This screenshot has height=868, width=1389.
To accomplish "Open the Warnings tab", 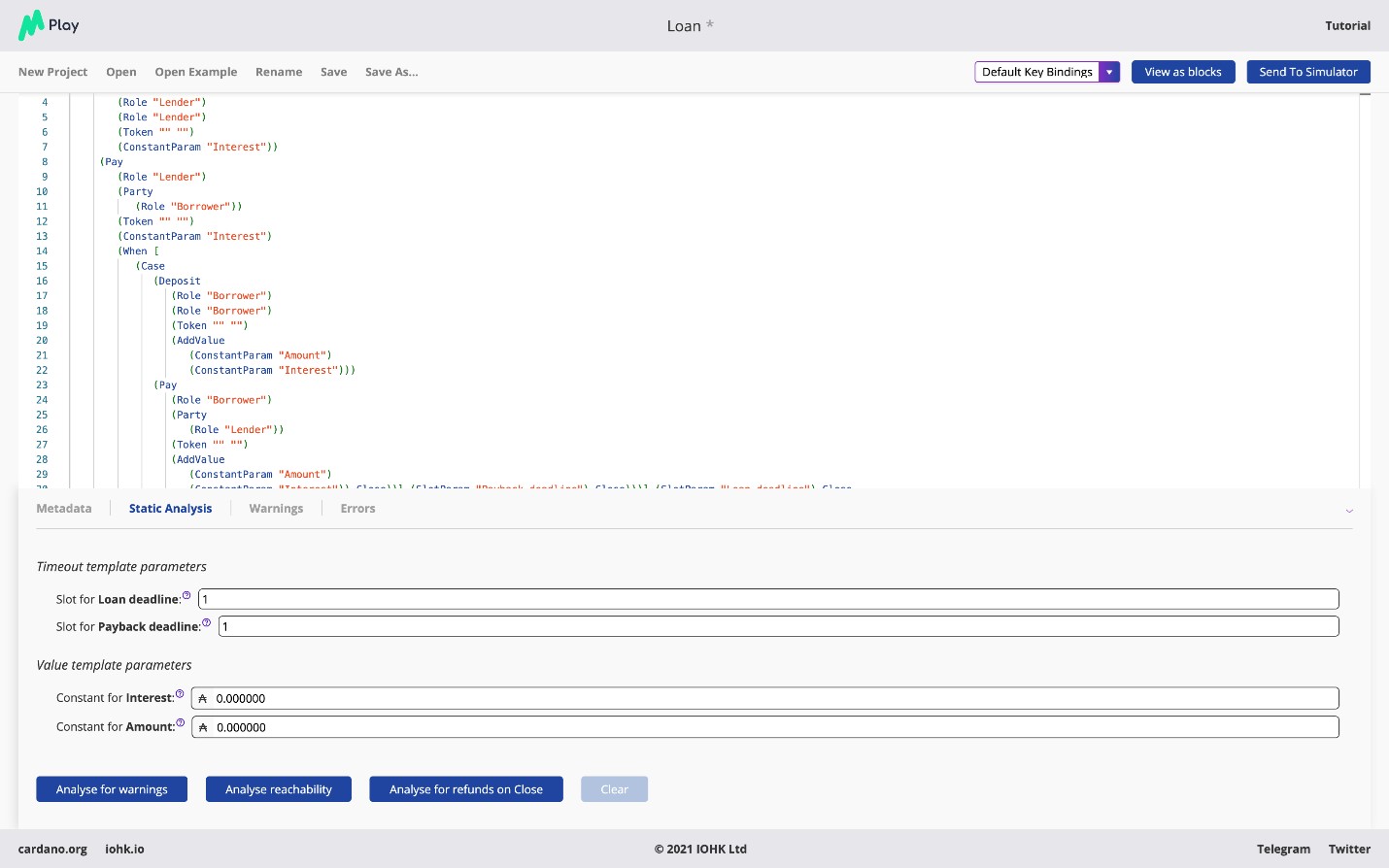I will tap(276, 509).
